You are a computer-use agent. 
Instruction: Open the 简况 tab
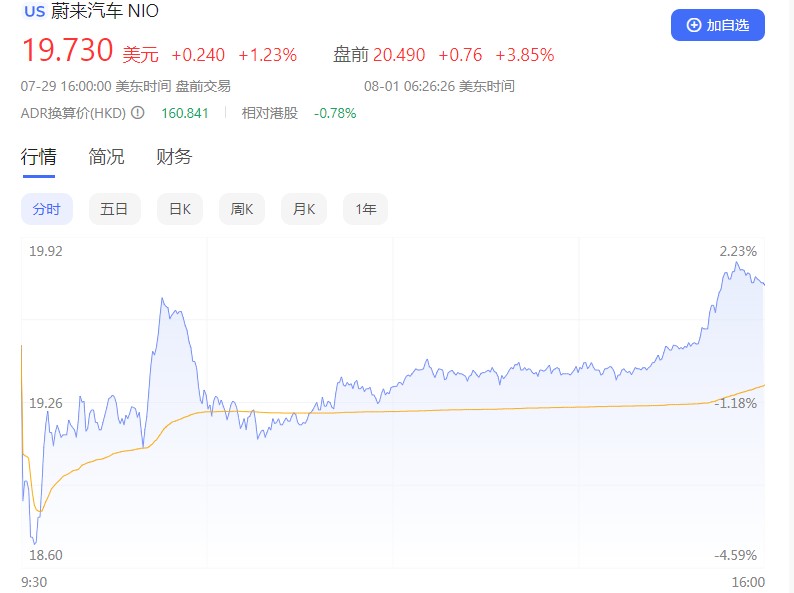[x=106, y=157]
